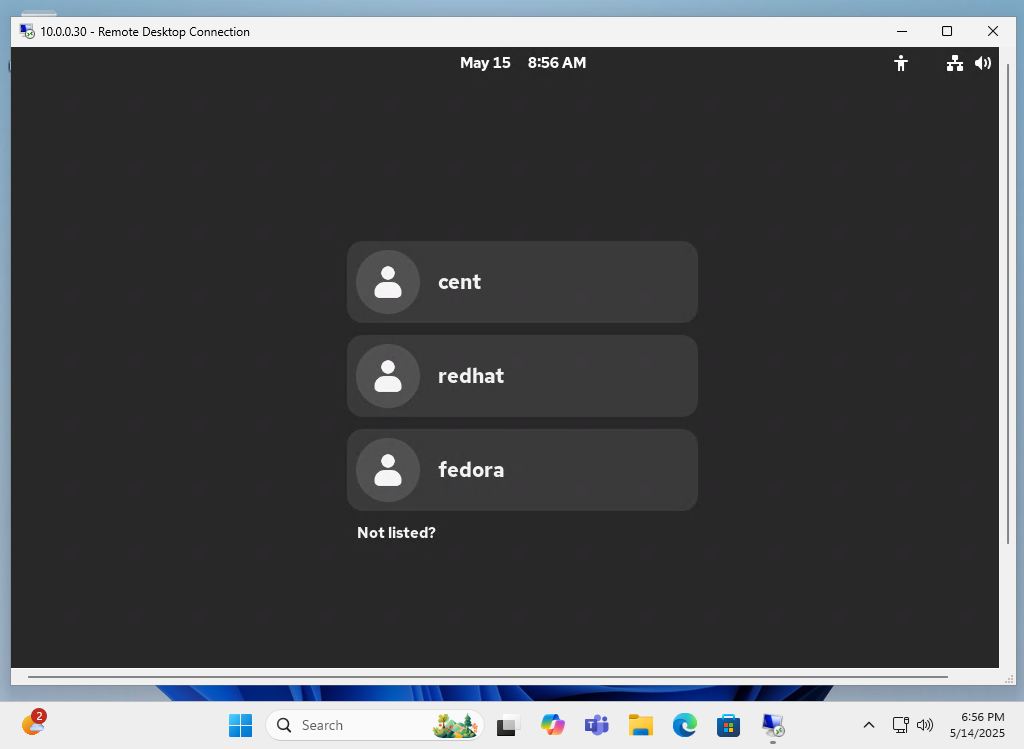Click the avatar icon next to cent
Screen dimensions: 1024x749
click(387, 282)
